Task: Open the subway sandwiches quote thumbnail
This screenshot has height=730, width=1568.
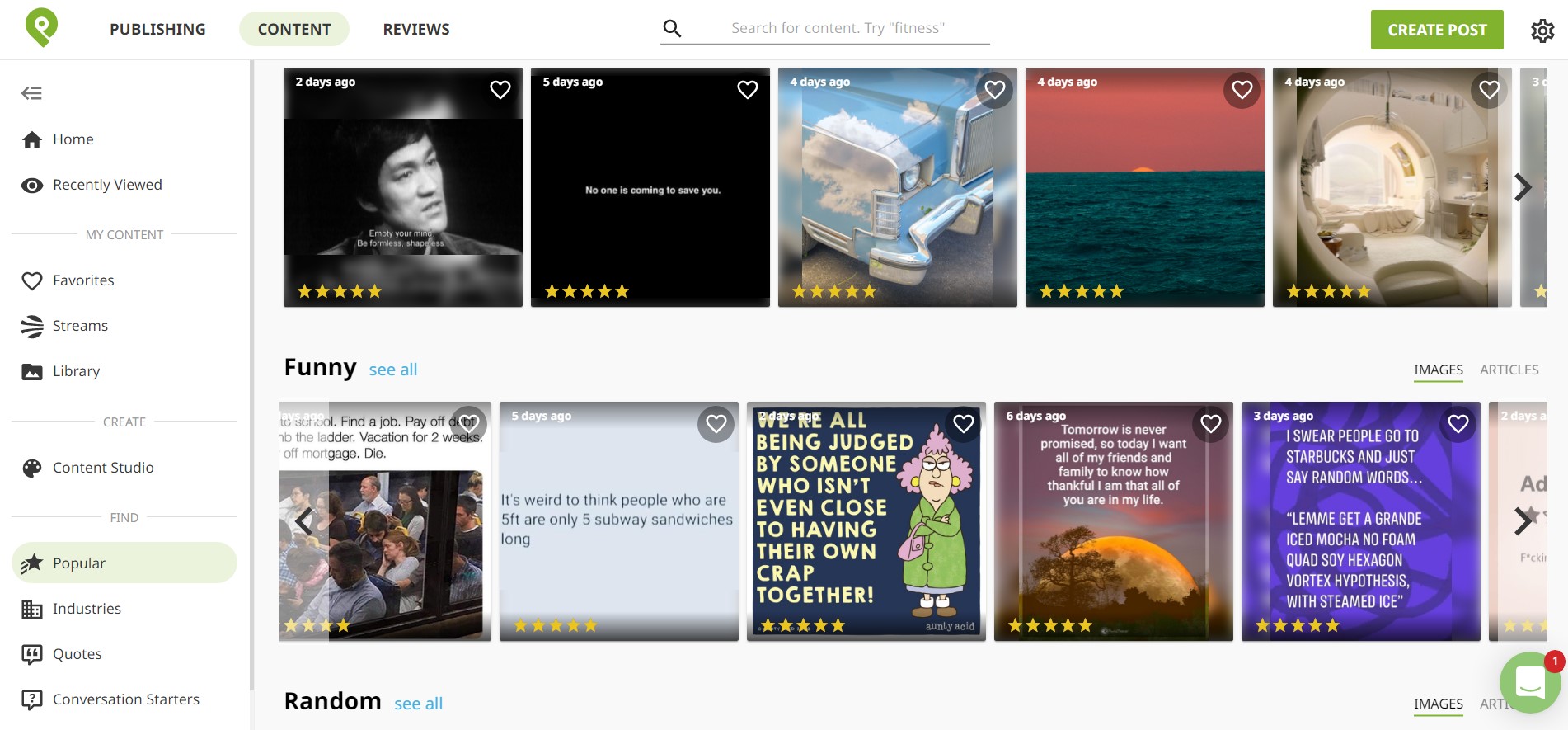Action: coord(619,521)
